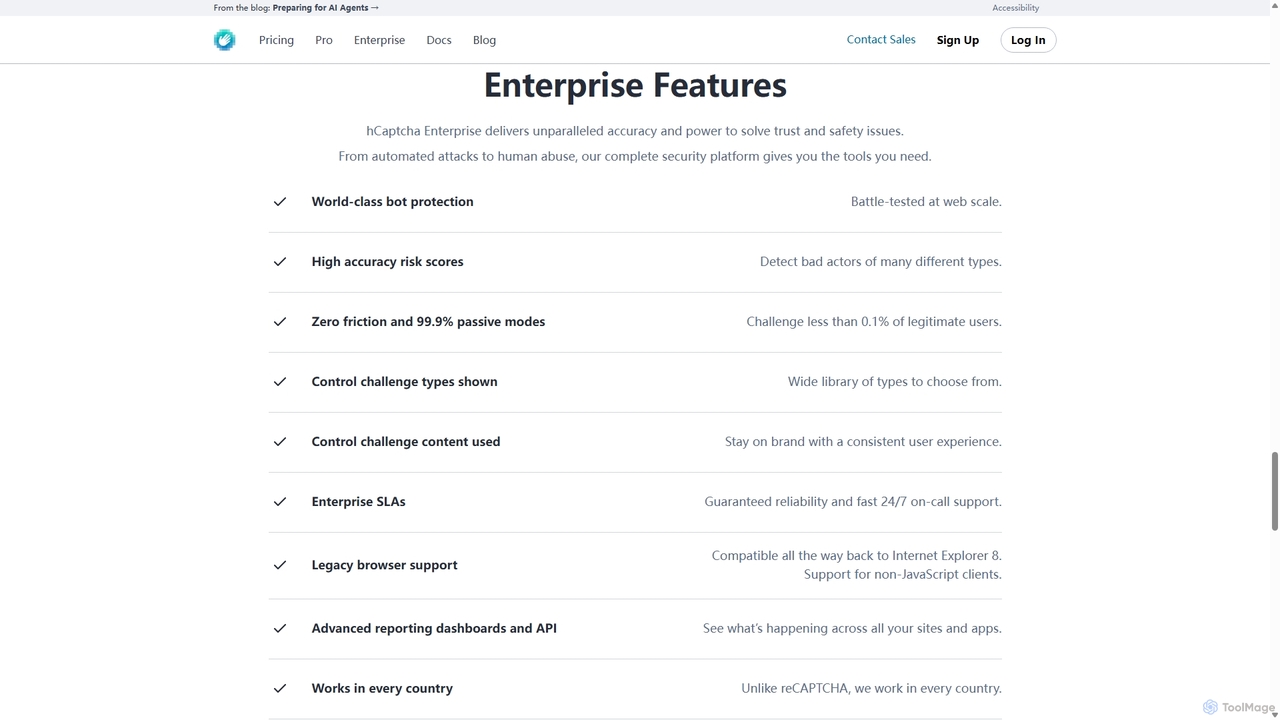Click 'Battle-tested at web scale.' description
1280x720 pixels.
tap(926, 202)
